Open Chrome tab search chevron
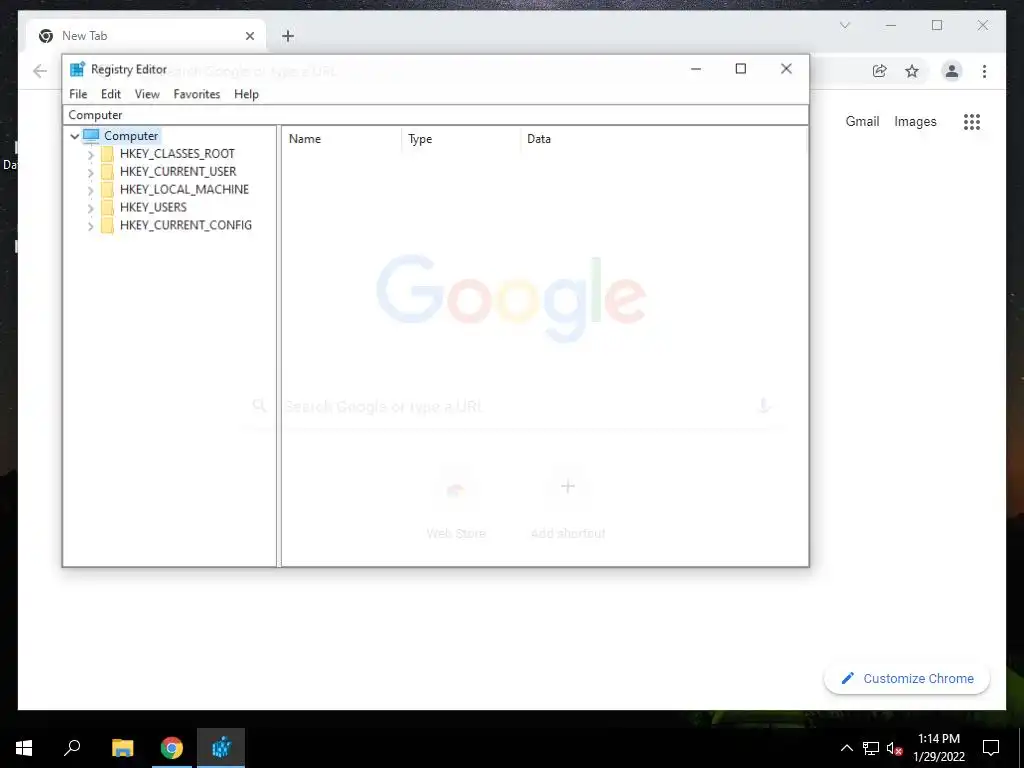Image resolution: width=1024 pixels, height=768 pixels. coord(845,25)
